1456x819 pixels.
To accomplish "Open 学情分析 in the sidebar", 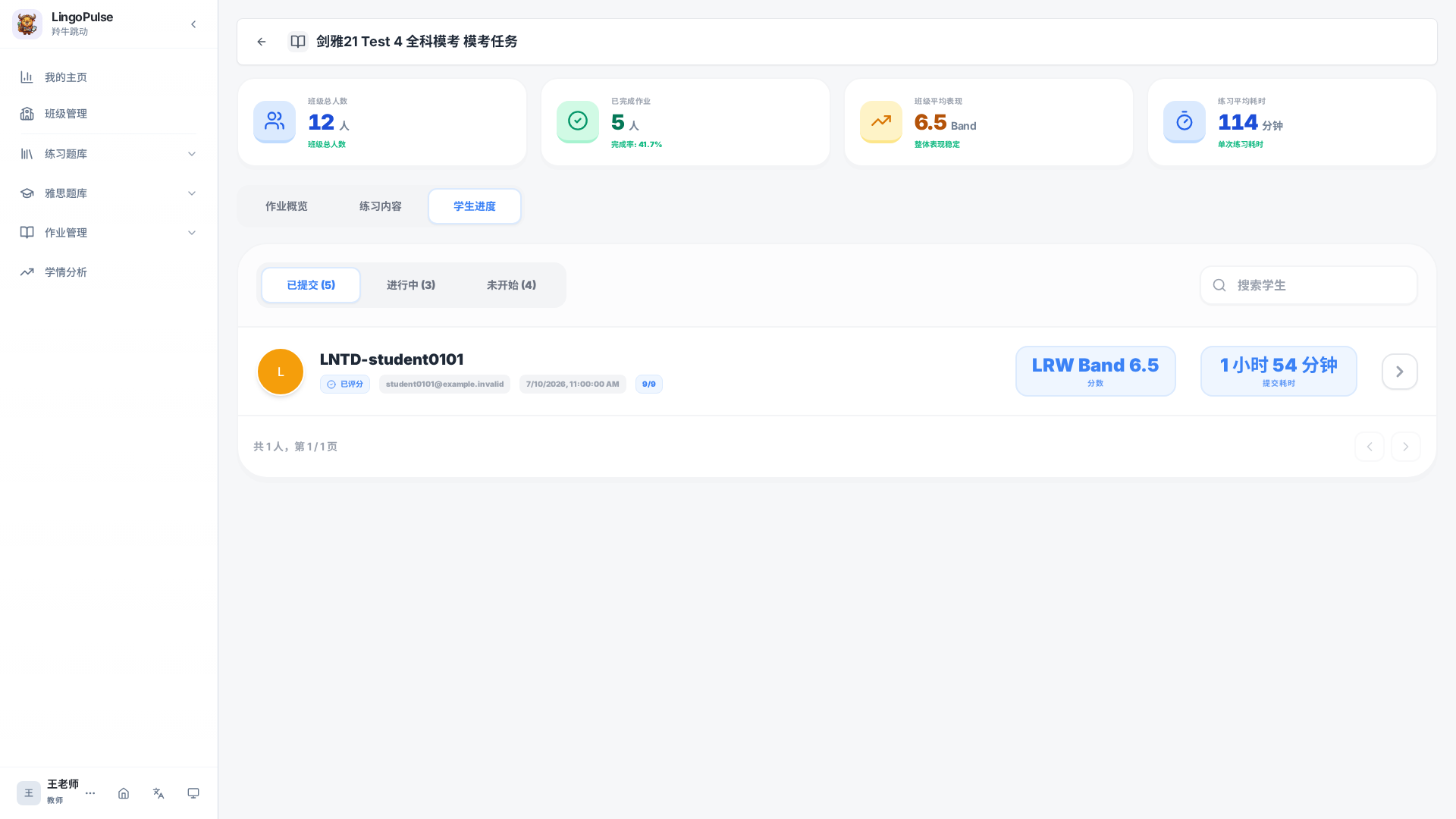I will tap(108, 272).
